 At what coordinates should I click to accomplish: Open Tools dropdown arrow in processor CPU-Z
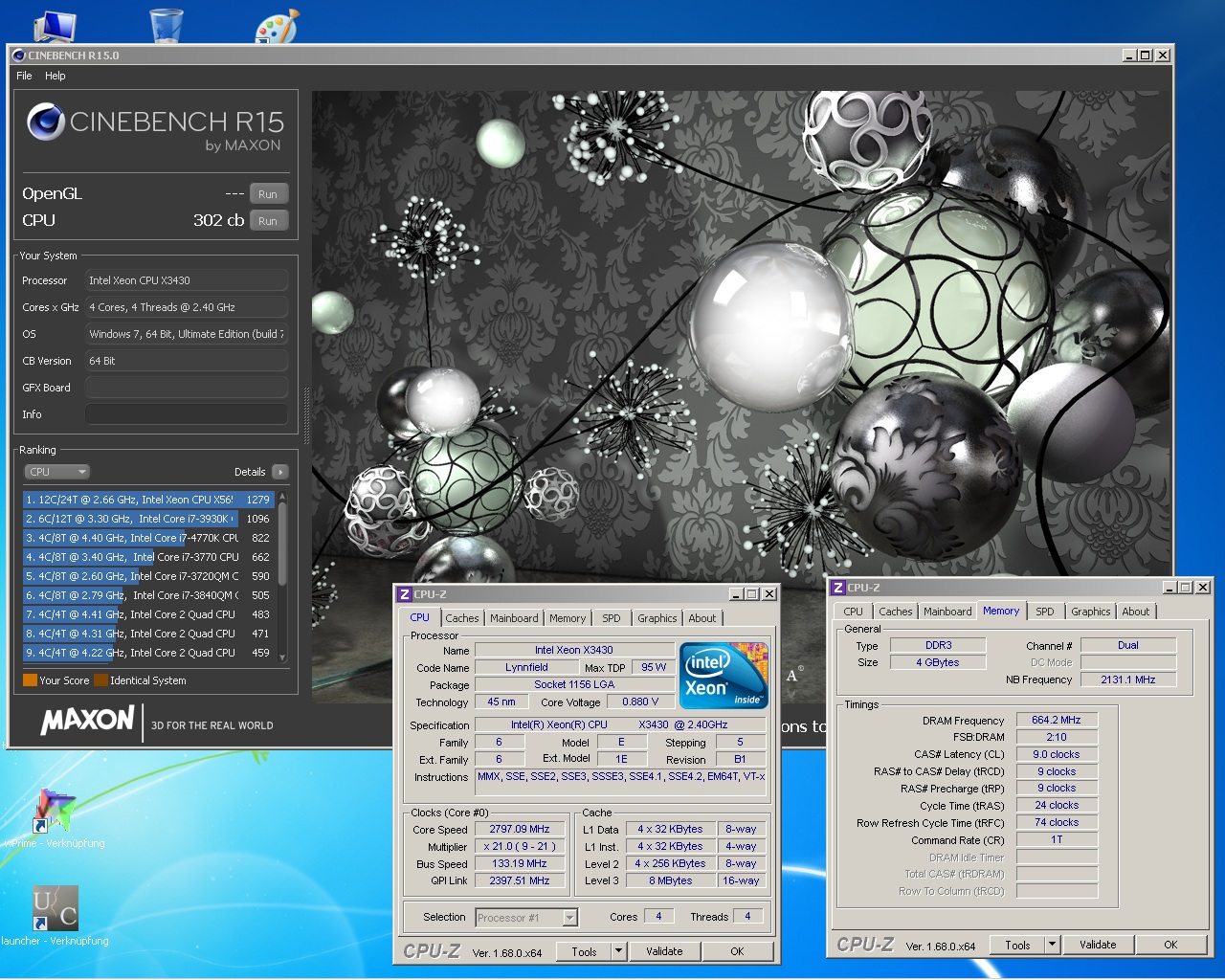(618, 951)
